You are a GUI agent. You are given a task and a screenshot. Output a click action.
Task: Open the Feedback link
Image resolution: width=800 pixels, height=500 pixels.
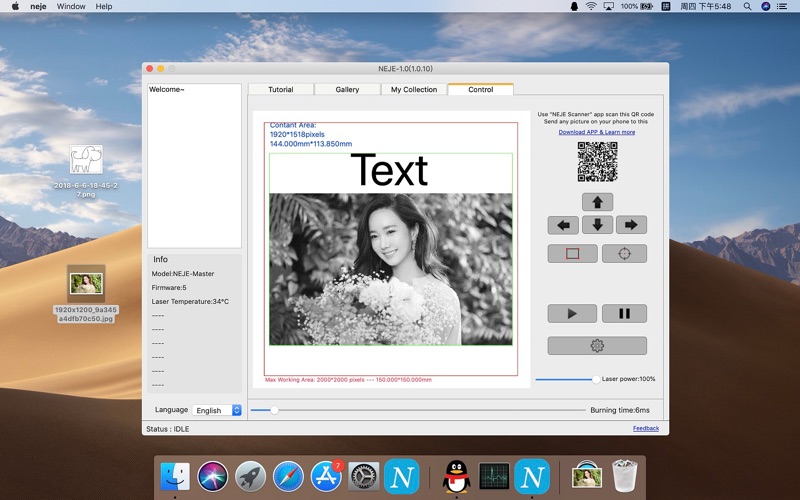[x=646, y=429]
